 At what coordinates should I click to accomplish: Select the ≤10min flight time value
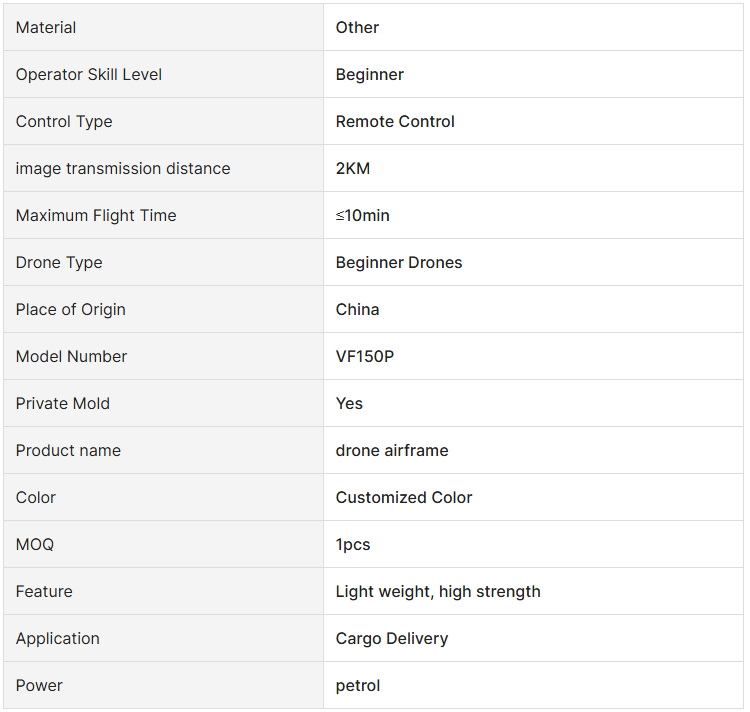(363, 215)
